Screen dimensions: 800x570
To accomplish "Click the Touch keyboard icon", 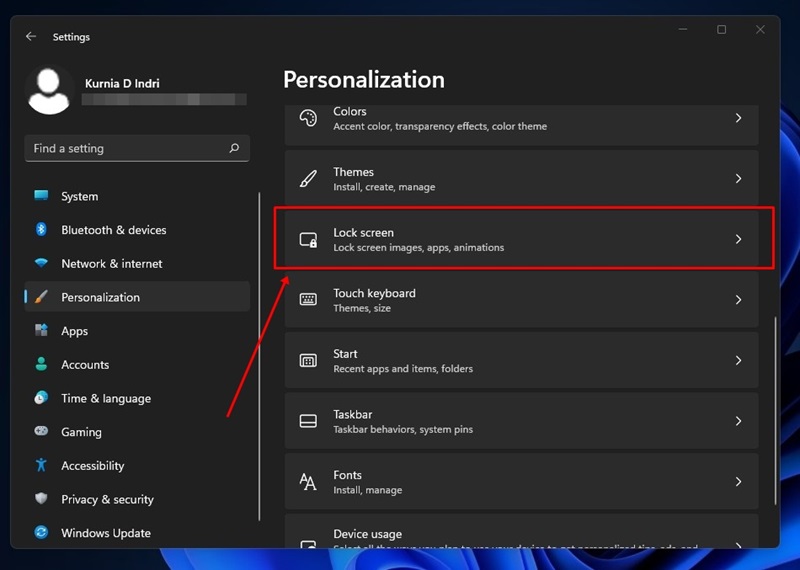I will (x=308, y=300).
